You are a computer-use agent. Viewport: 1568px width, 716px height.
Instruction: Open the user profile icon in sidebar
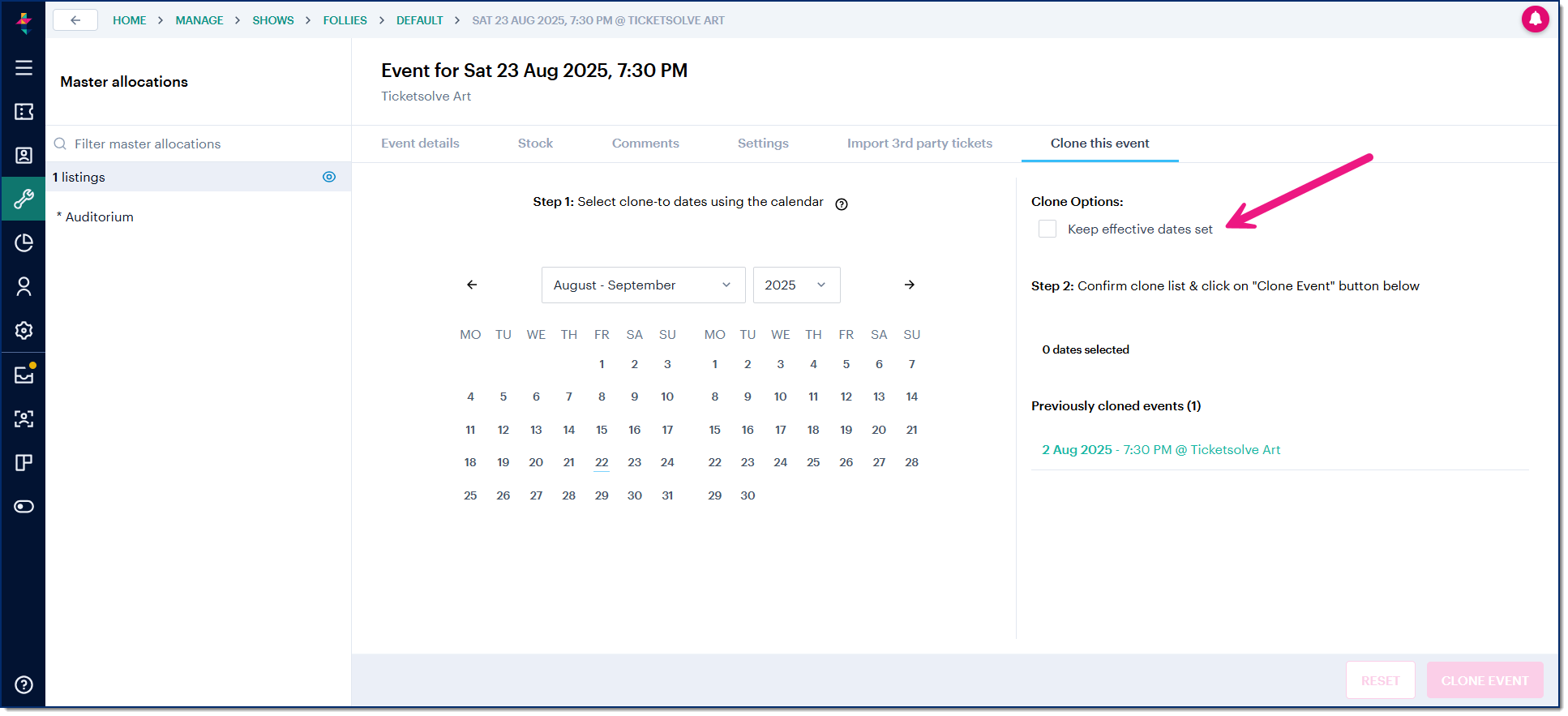24,287
